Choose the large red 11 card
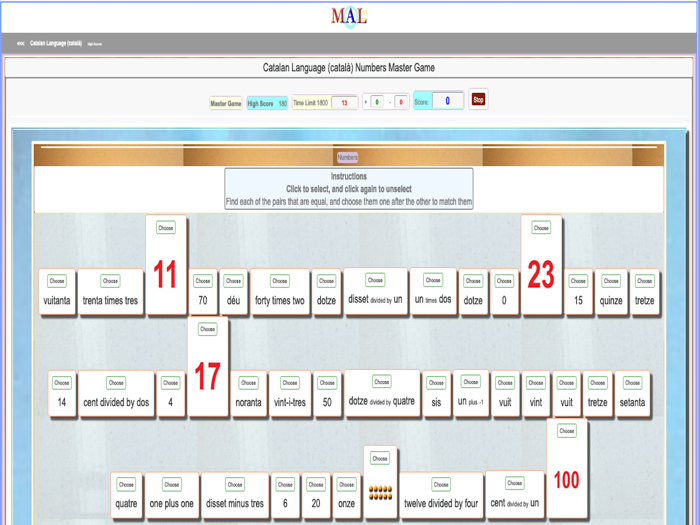 (x=166, y=228)
